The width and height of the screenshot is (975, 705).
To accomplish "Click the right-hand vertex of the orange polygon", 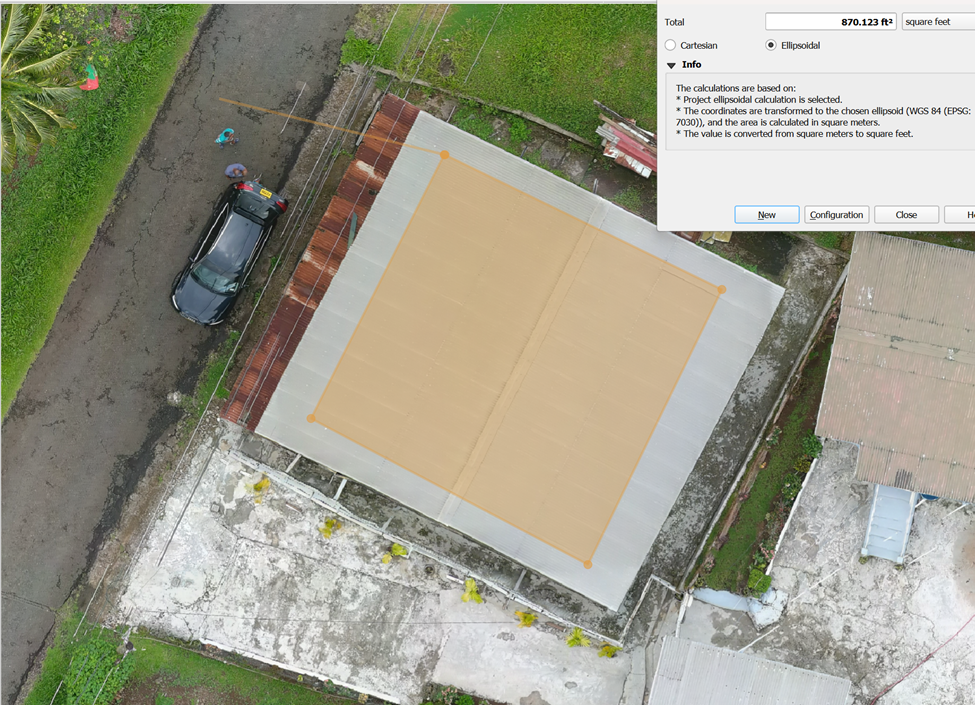I will [x=721, y=290].
